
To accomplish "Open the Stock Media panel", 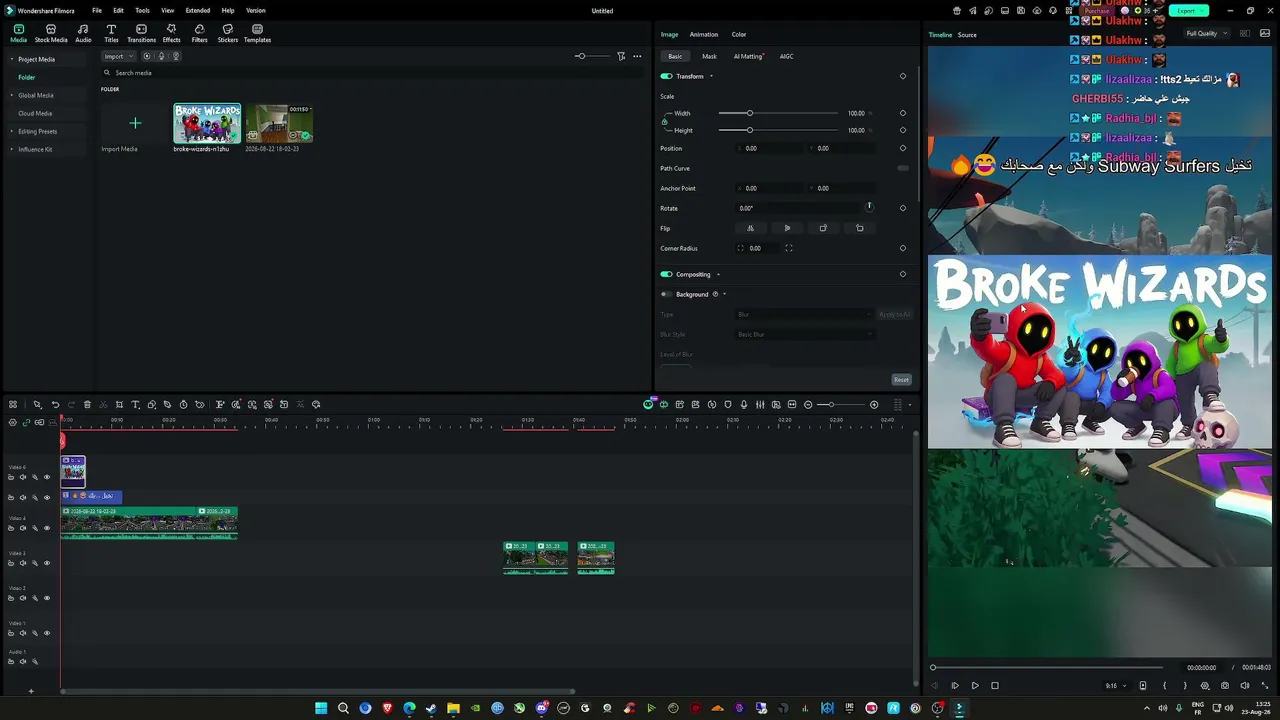I will click(x=51, y=34).
